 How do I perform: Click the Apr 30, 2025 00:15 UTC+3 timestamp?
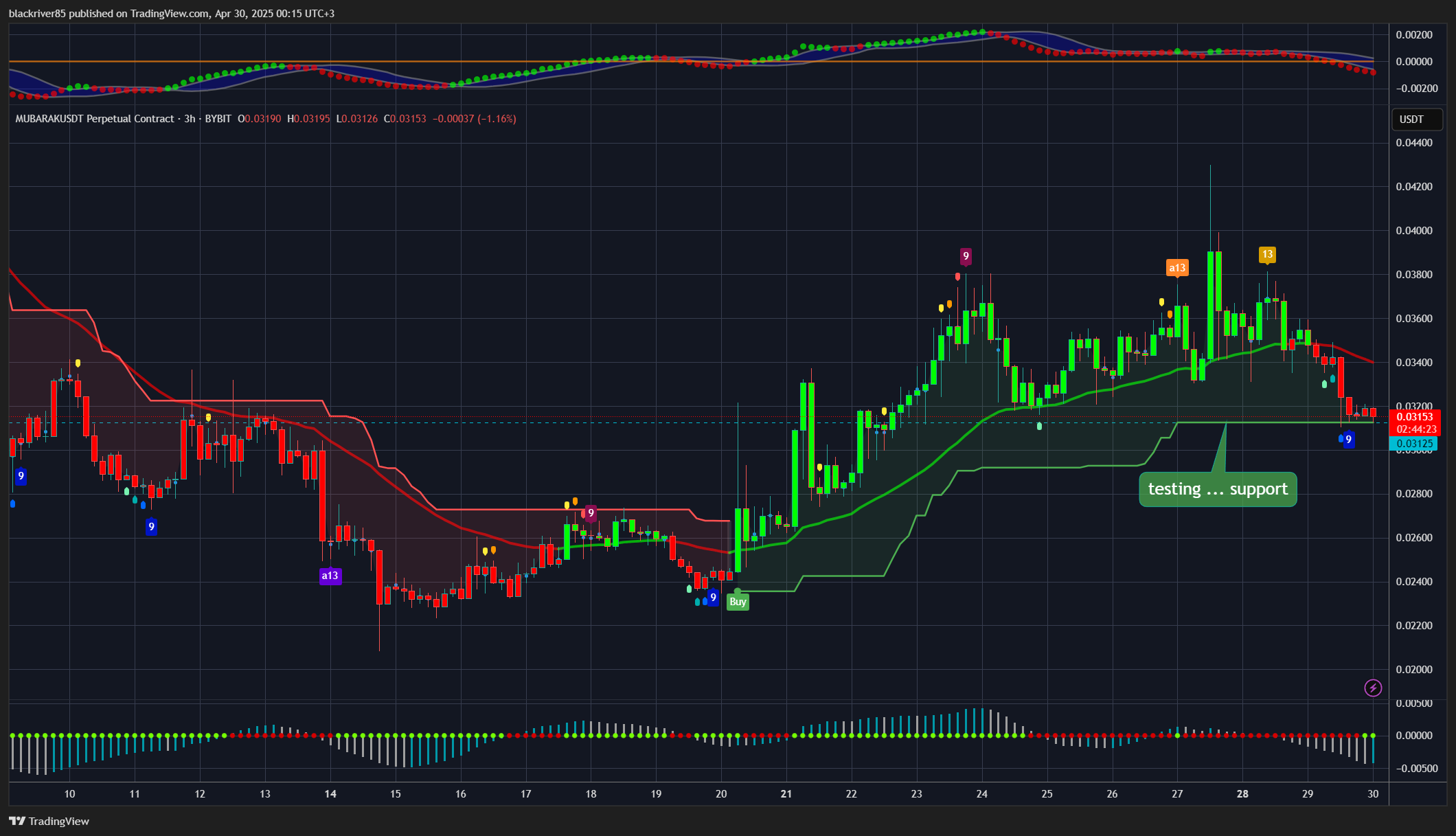click(x=275, y=14)
